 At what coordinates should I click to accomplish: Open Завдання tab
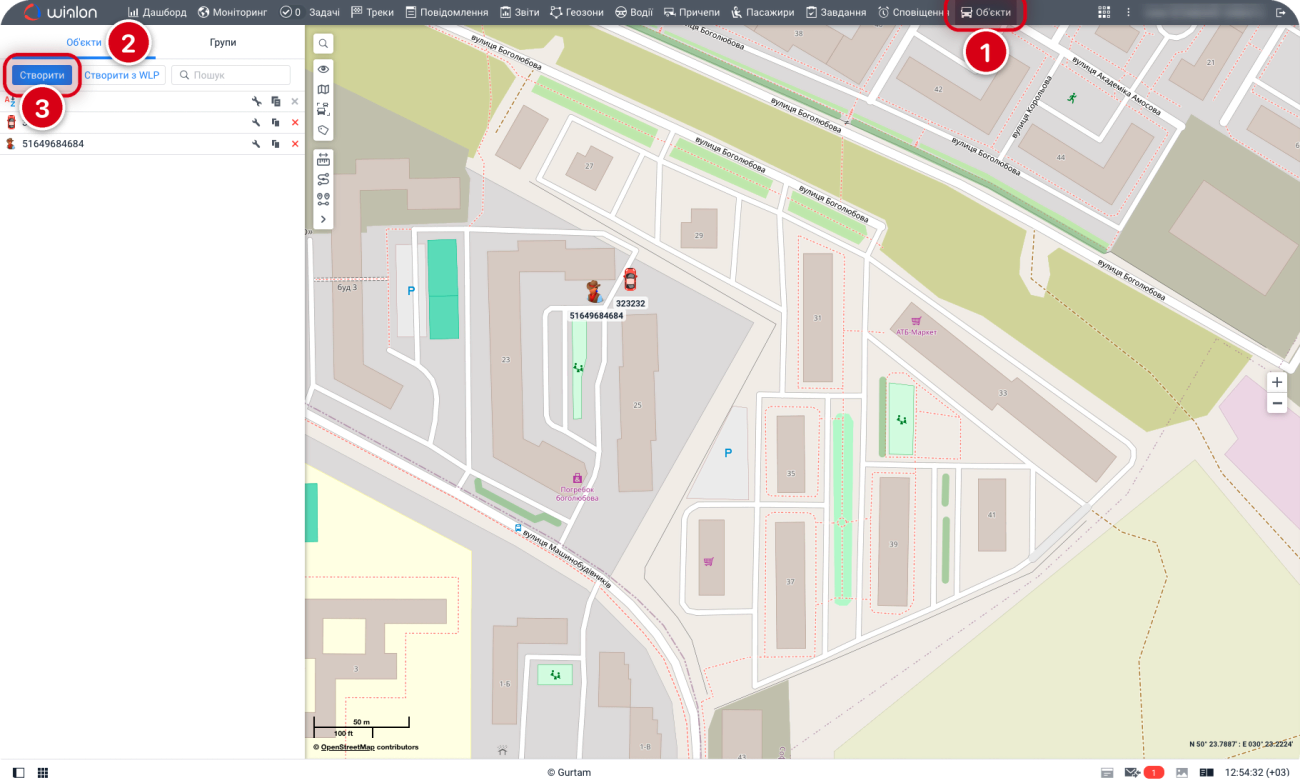[836, 12]
